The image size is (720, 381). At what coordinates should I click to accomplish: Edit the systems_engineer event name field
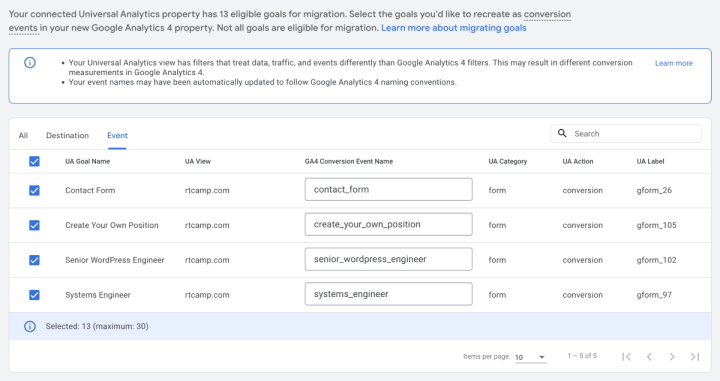point(388,294)
